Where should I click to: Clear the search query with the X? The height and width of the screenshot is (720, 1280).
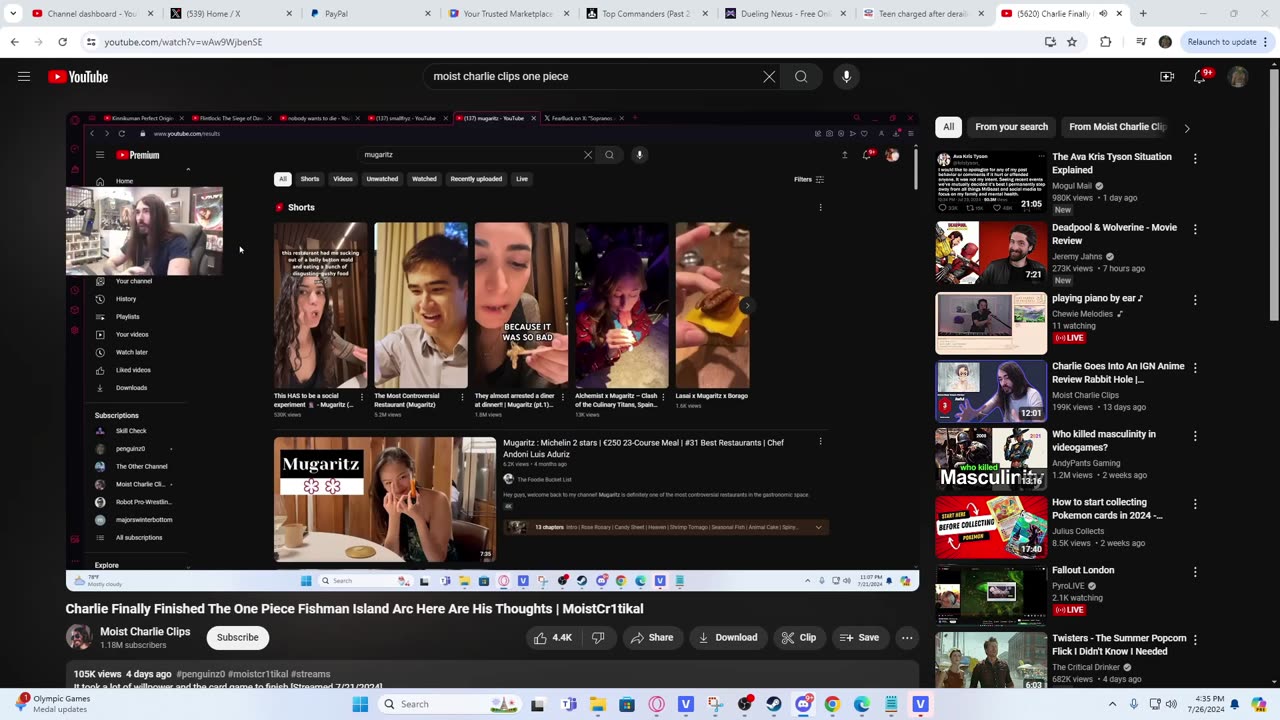[769, 77]
